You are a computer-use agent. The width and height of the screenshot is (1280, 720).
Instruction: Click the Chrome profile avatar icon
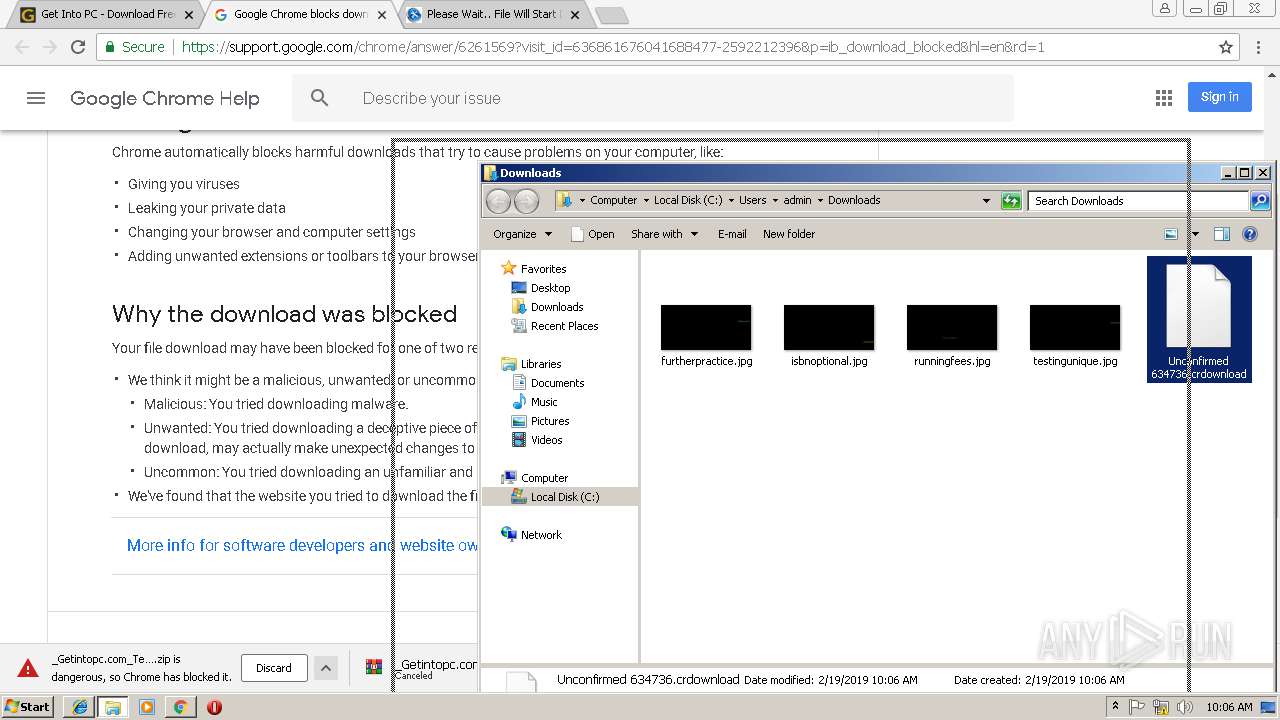point(1165,9)
